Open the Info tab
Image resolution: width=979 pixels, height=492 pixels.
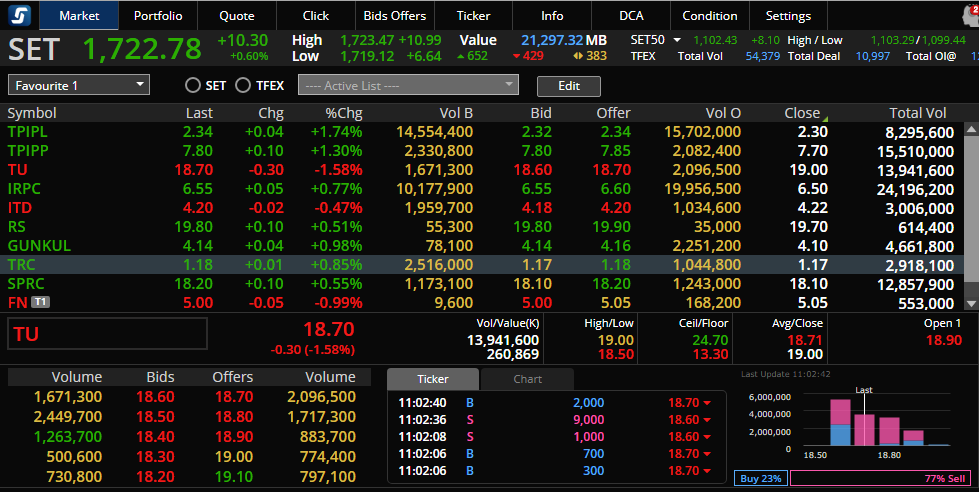click(x=552, y=16)
